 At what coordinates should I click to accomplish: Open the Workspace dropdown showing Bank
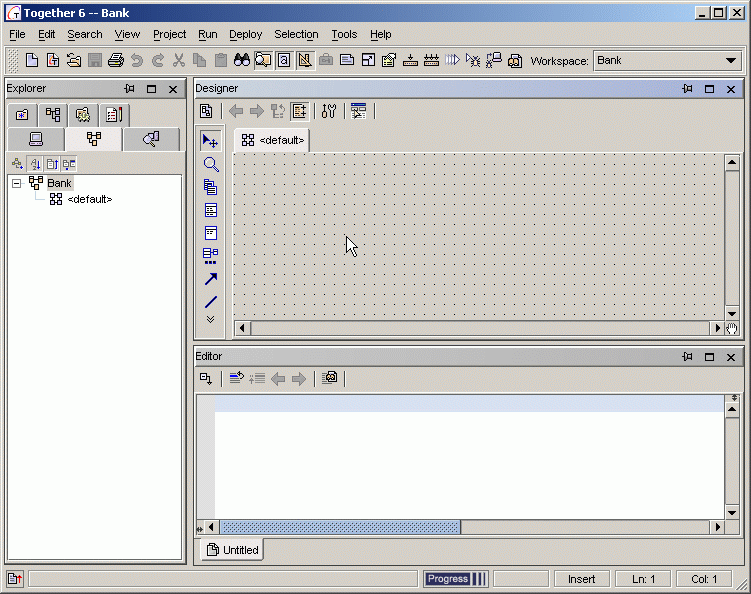(x=667, y=61)
